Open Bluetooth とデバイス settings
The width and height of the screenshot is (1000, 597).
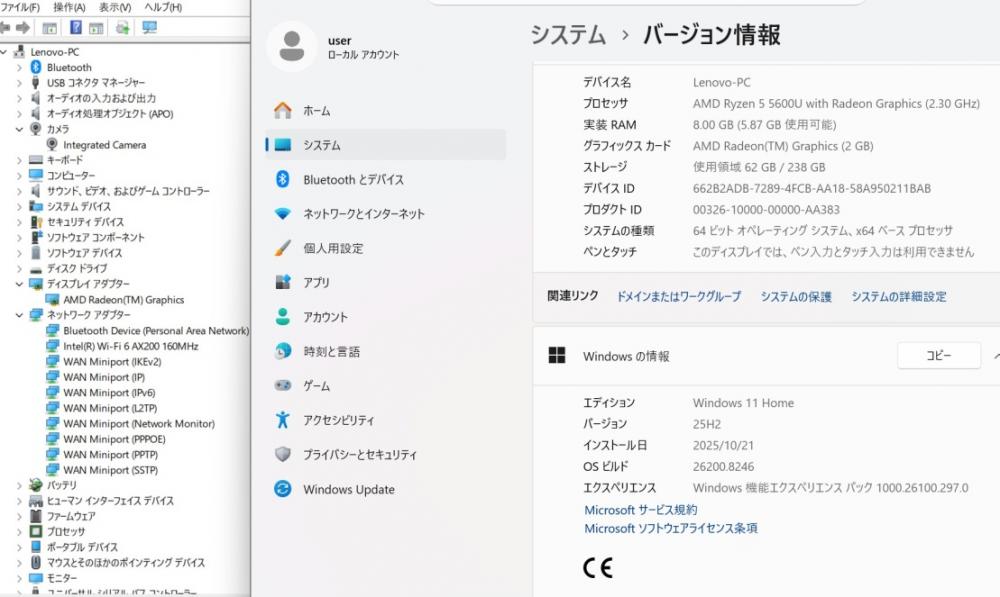[x=385, y=179]
